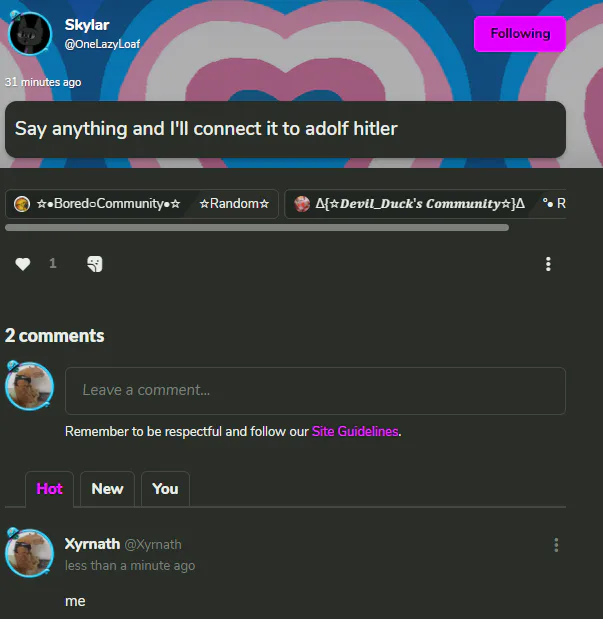Click the Devil_Duck's Community icon
Image resolution: width=603 pixels, height=619 pixels.
(x=302, y=204)
